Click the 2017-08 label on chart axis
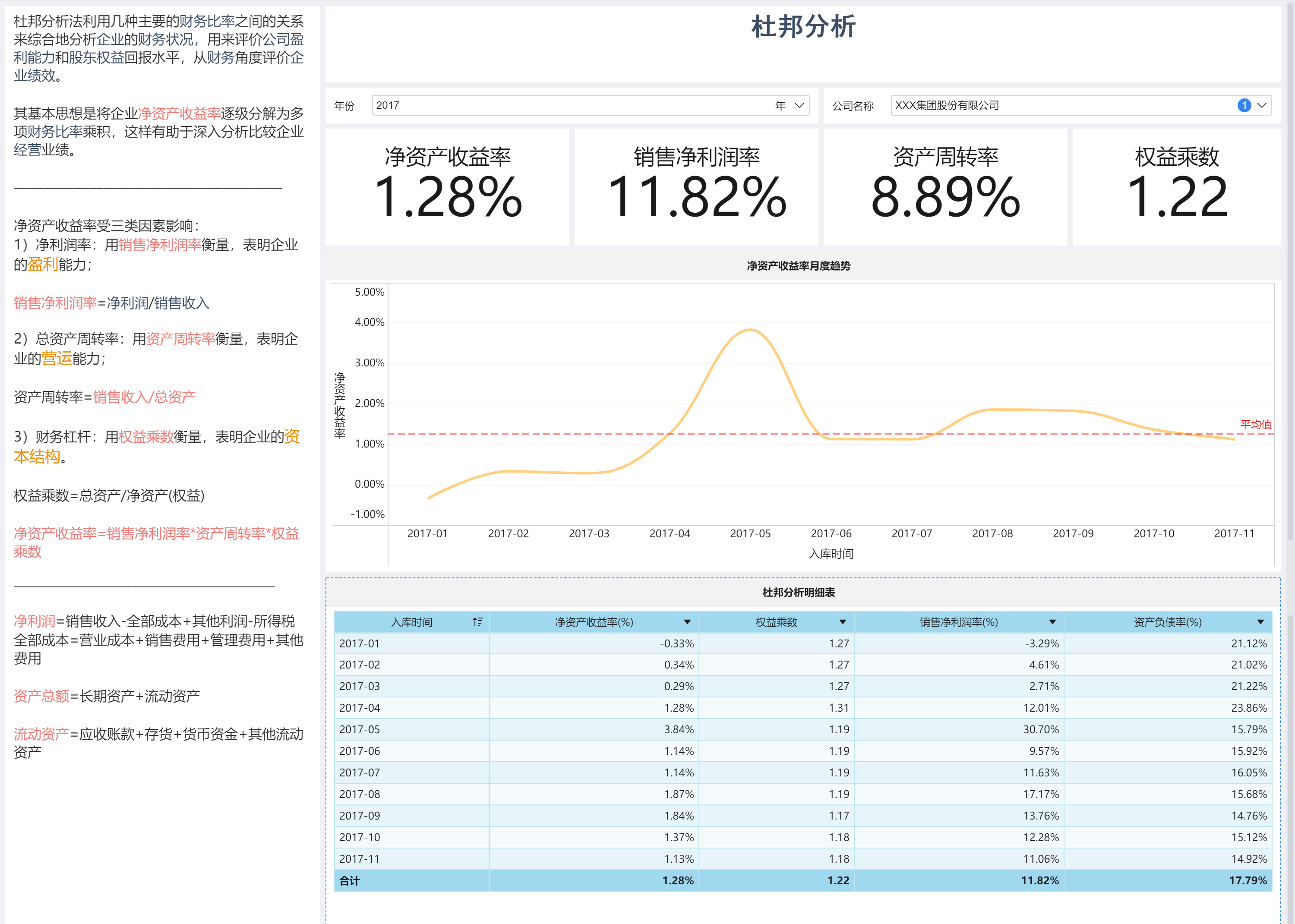The image size is (1295, 924). 992,533
